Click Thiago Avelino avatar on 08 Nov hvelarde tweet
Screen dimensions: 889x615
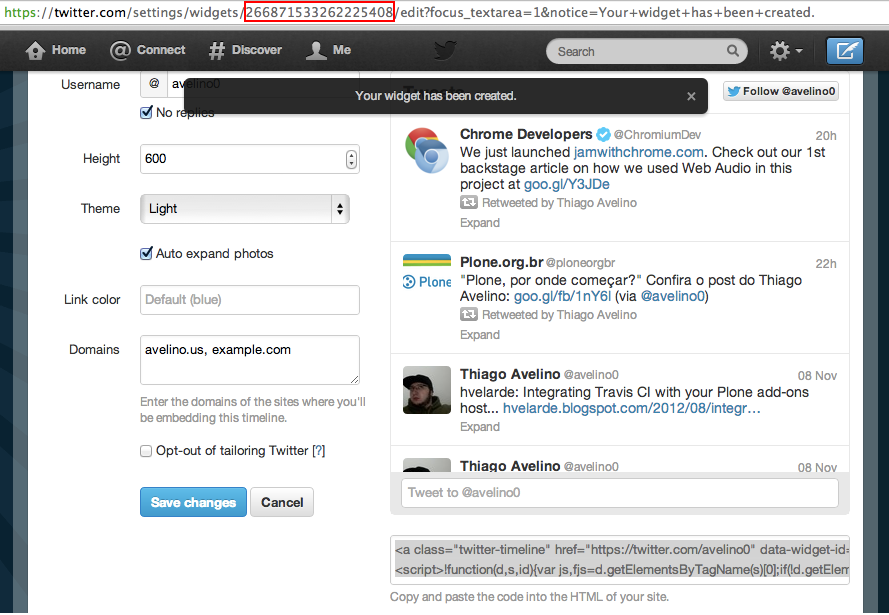pos(427,390)
